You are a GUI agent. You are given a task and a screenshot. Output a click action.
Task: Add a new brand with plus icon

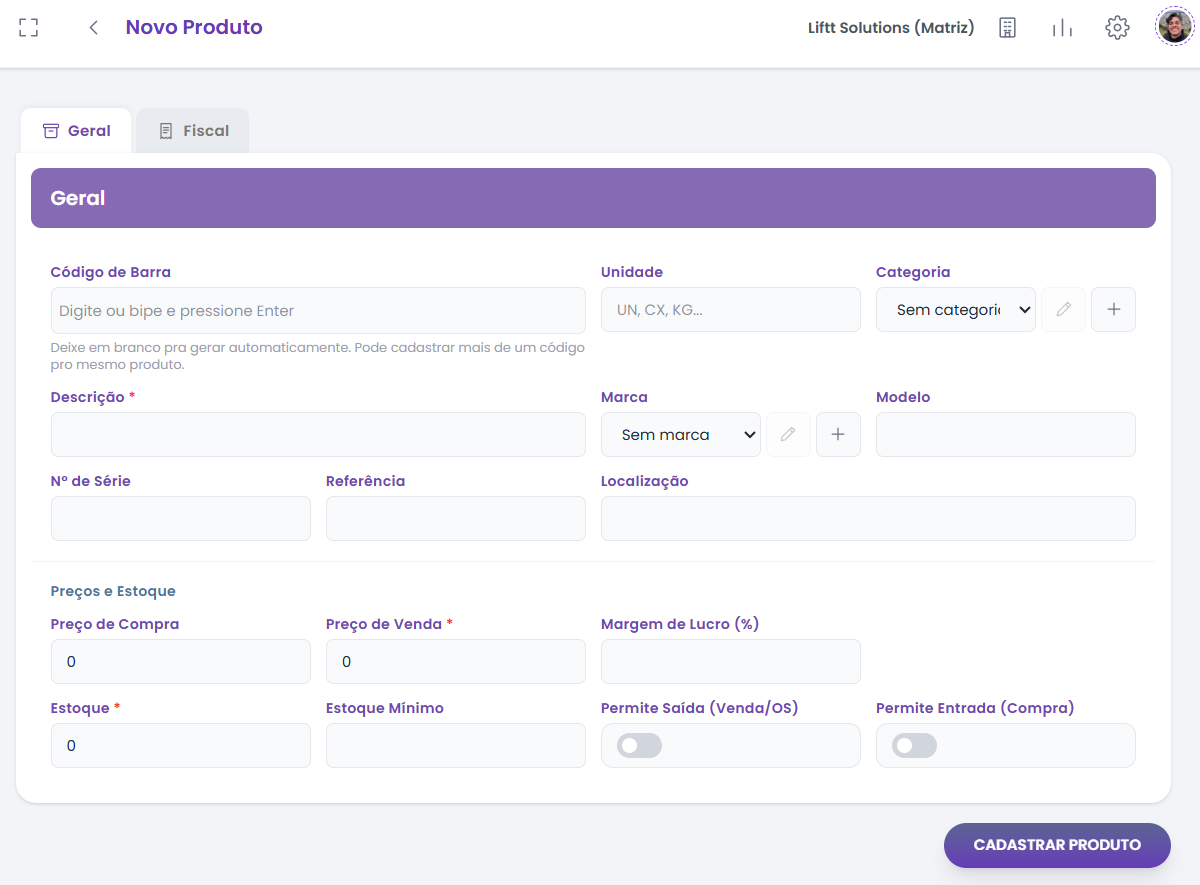[x=838, y=434]
